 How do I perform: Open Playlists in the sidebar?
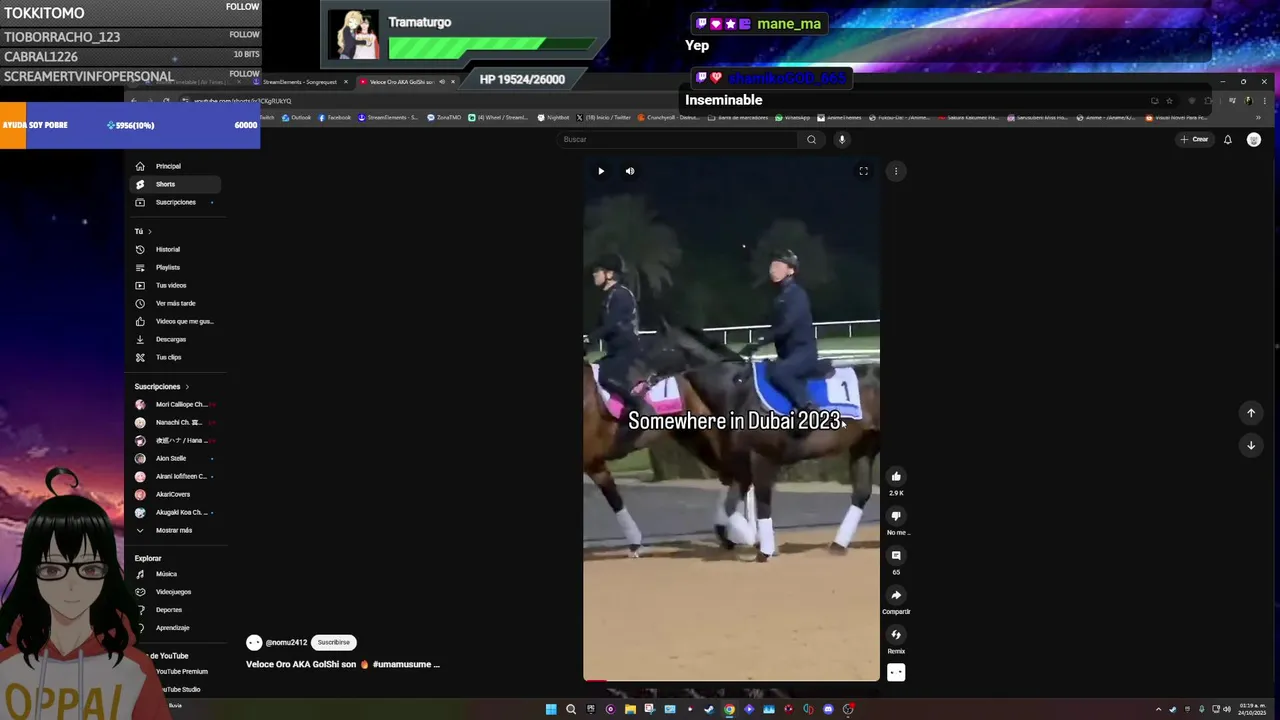click(x=176, y=267)
